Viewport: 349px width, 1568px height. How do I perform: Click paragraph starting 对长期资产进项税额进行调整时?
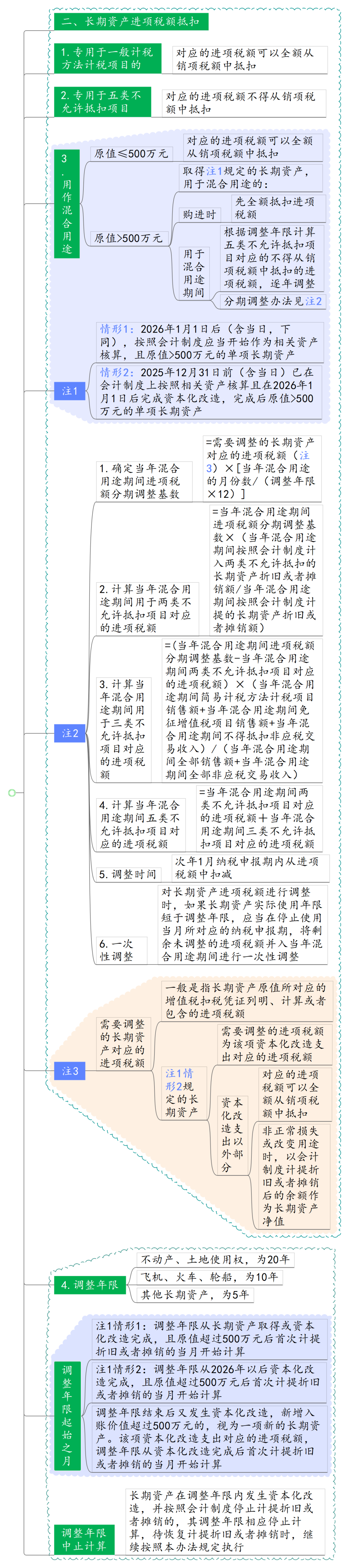click(243, 924)
